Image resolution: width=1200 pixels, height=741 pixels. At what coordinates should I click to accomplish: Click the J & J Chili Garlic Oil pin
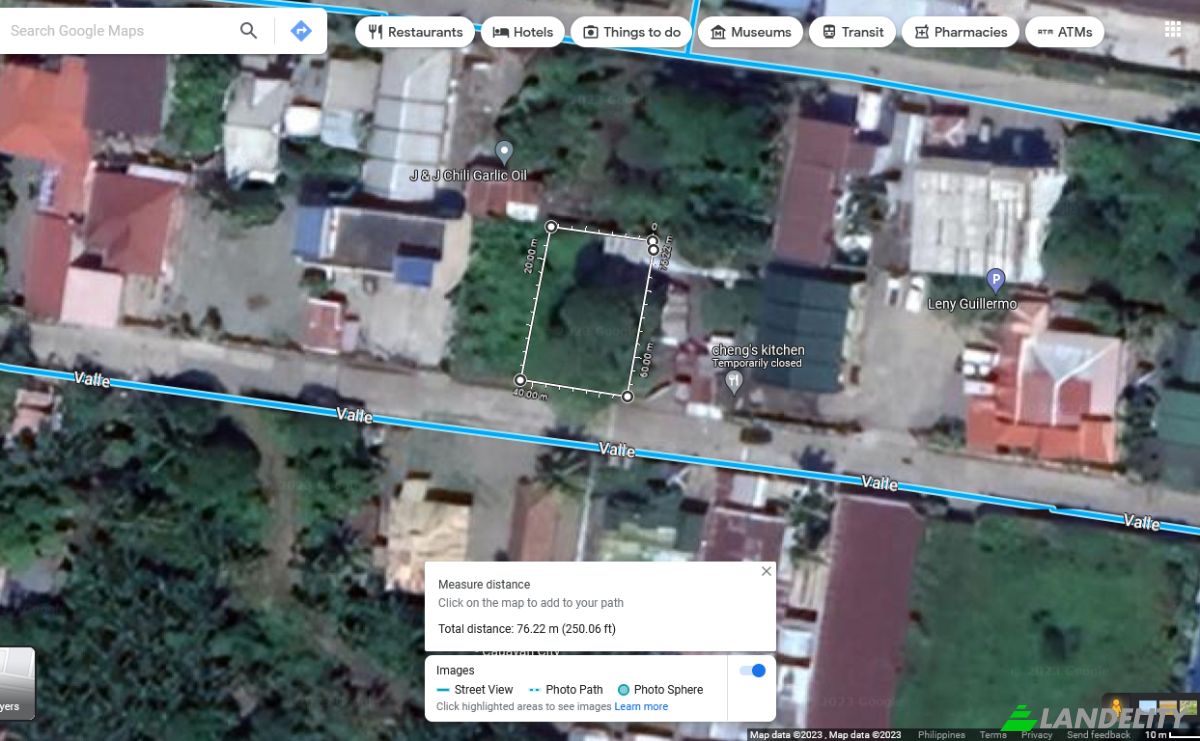pyautogui.click(x=504, y=152)
